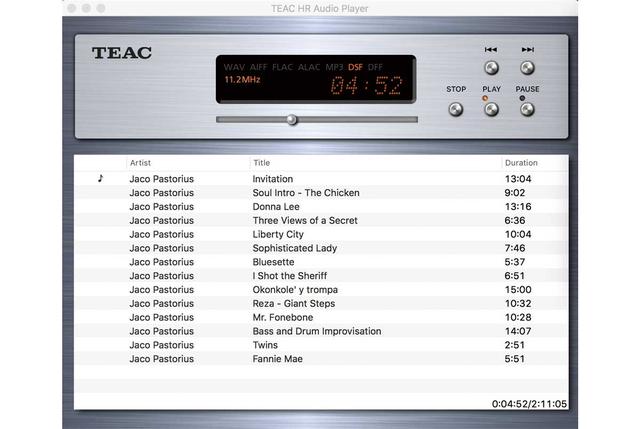Viewport: 640px width, 429px height.
Task: Click the 2:51 duration of Twins
Action: click(x=515, y=345)
